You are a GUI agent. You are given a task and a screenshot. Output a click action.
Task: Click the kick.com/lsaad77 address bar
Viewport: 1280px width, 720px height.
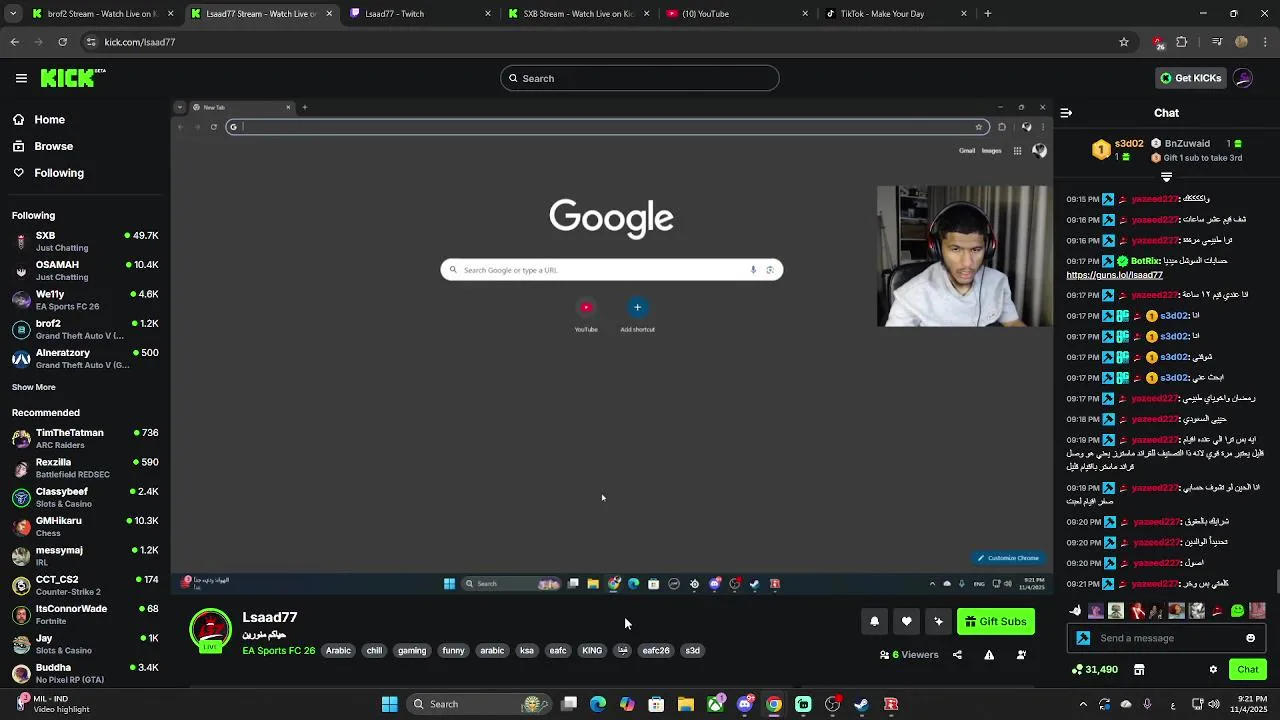pyautogui.click(x=600, y=42)
